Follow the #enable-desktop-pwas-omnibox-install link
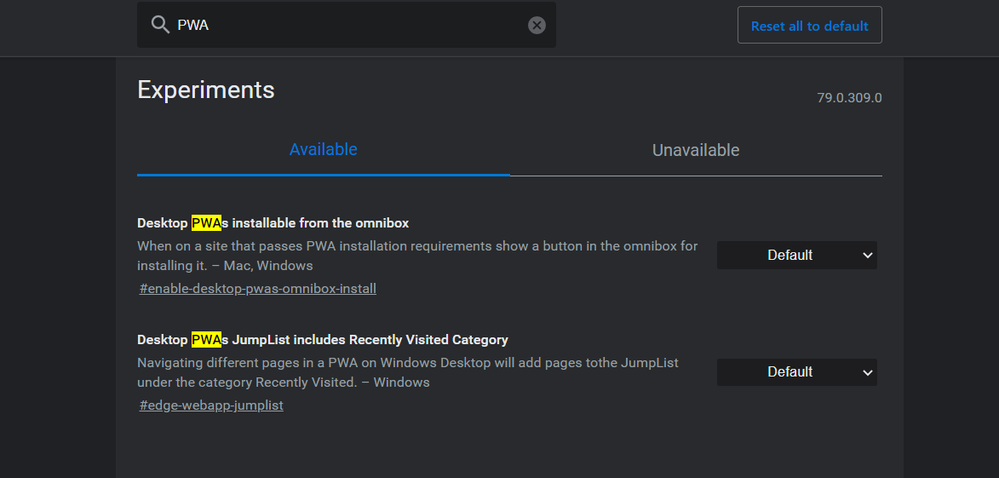The width and height of the screenshot is (999, 478). click(x=258, y=289)
